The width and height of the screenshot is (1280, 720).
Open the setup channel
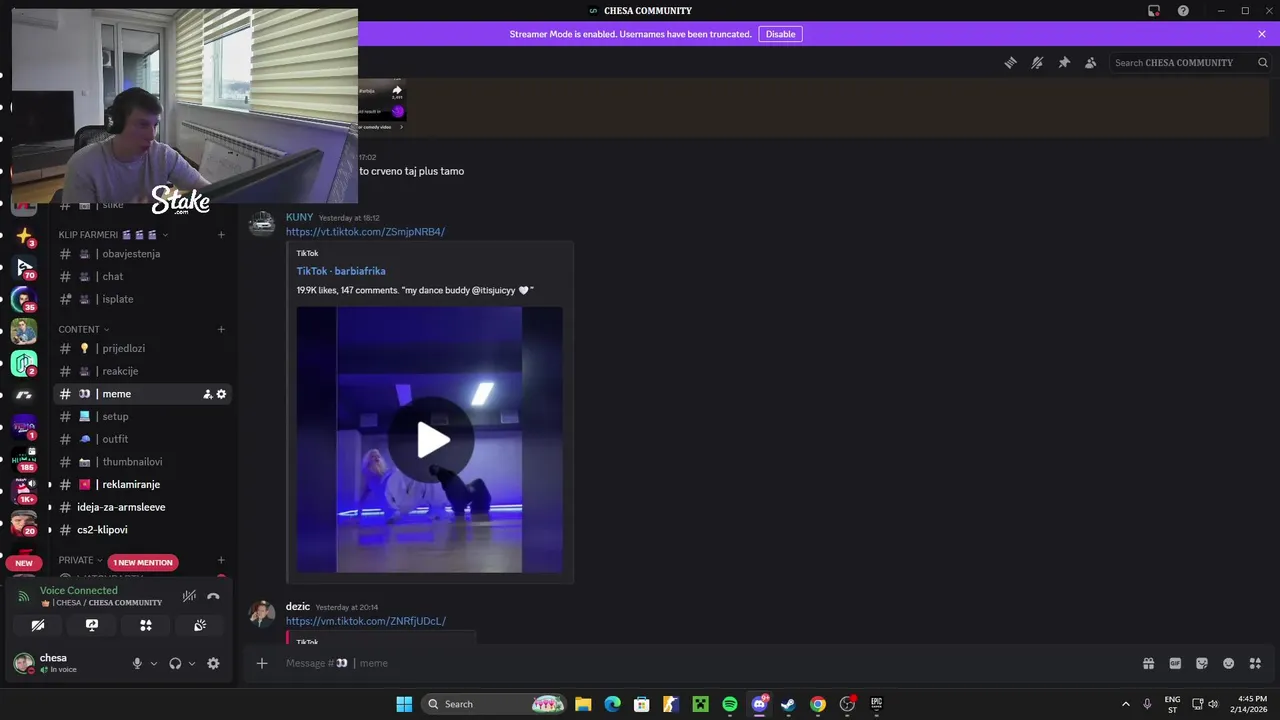click(143, 416)
